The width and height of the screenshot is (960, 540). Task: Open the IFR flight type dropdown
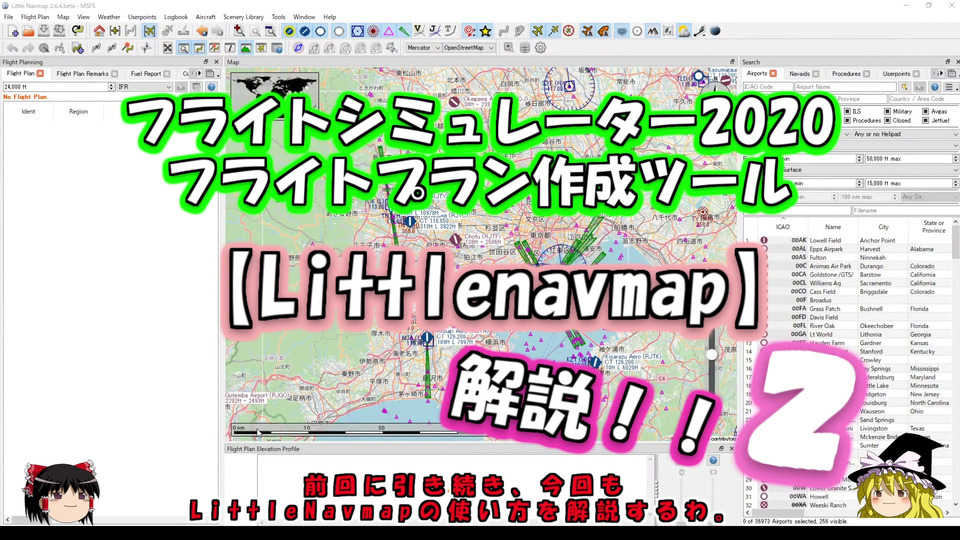[144, 87]
